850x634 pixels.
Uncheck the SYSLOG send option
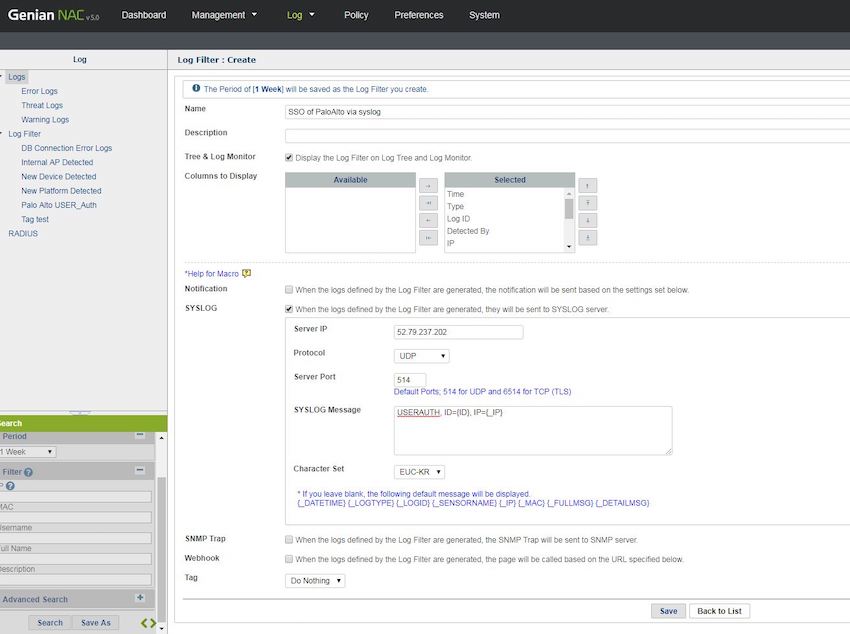[289, 309]
